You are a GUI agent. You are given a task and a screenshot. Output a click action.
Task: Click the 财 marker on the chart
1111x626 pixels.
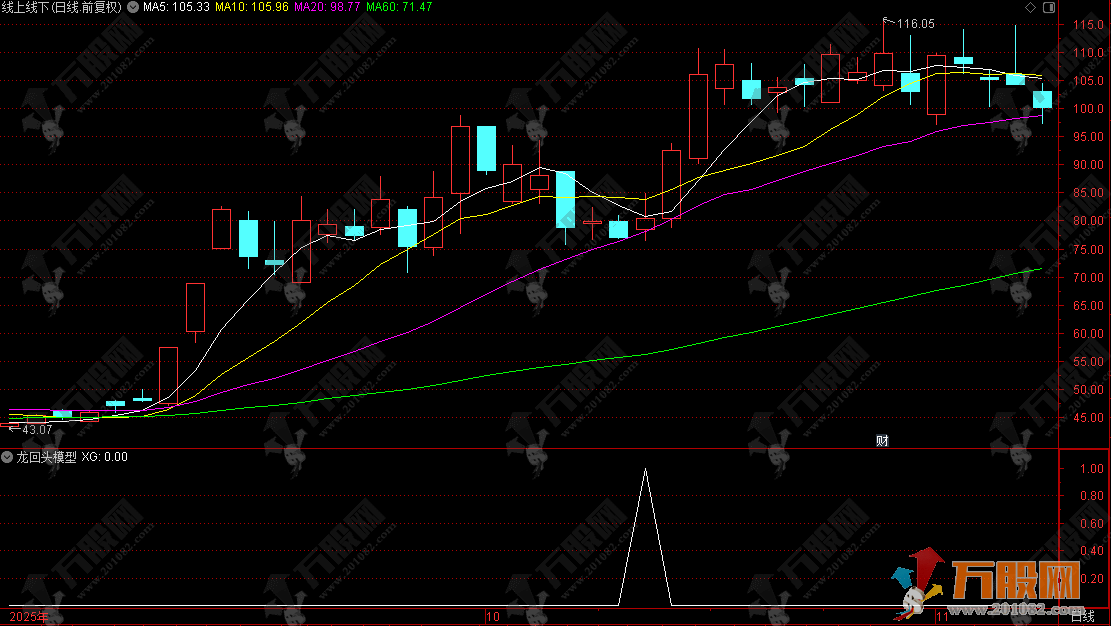[x=882, y=441]
